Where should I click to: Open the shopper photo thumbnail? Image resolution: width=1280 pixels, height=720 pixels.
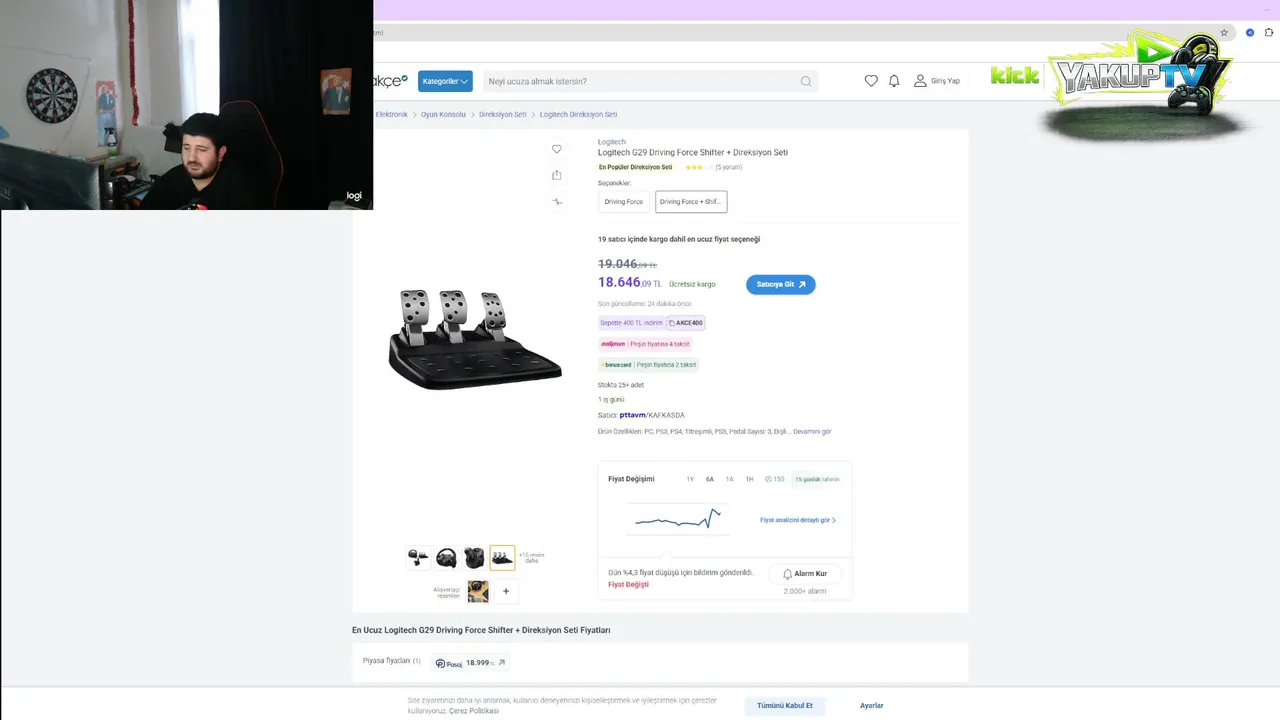click(478, 591)
